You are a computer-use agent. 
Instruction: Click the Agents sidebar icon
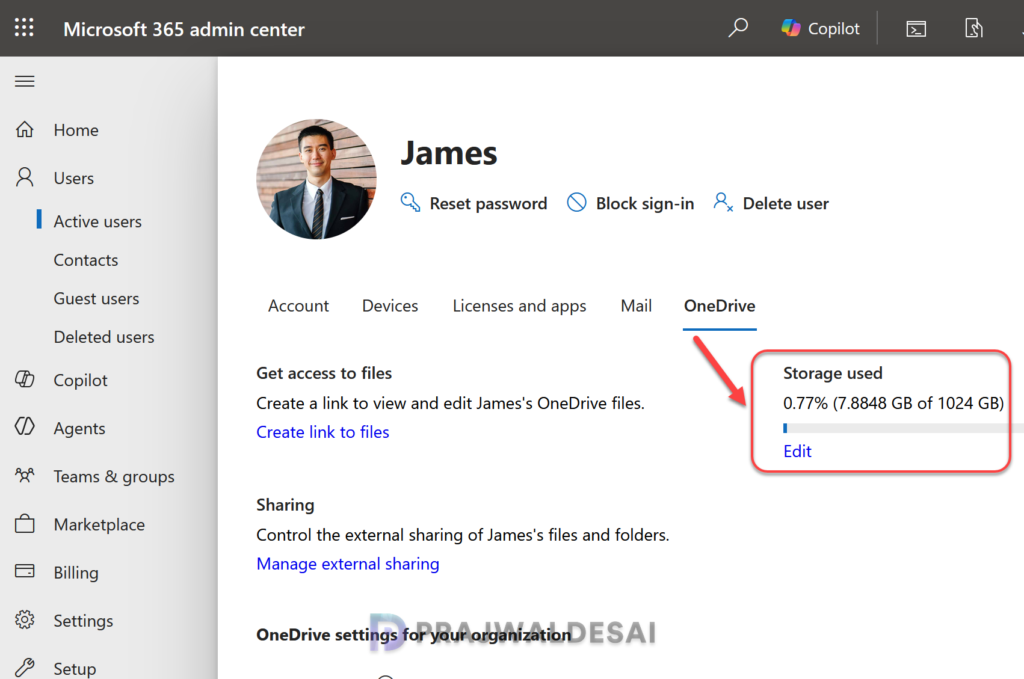[25, 427]
